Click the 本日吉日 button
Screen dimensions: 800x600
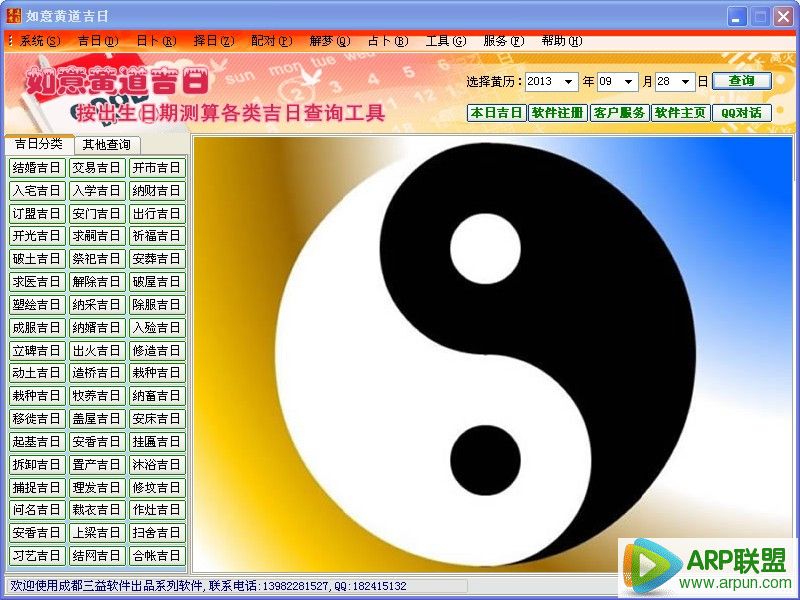pyautogui.click(x=496, y=112)
